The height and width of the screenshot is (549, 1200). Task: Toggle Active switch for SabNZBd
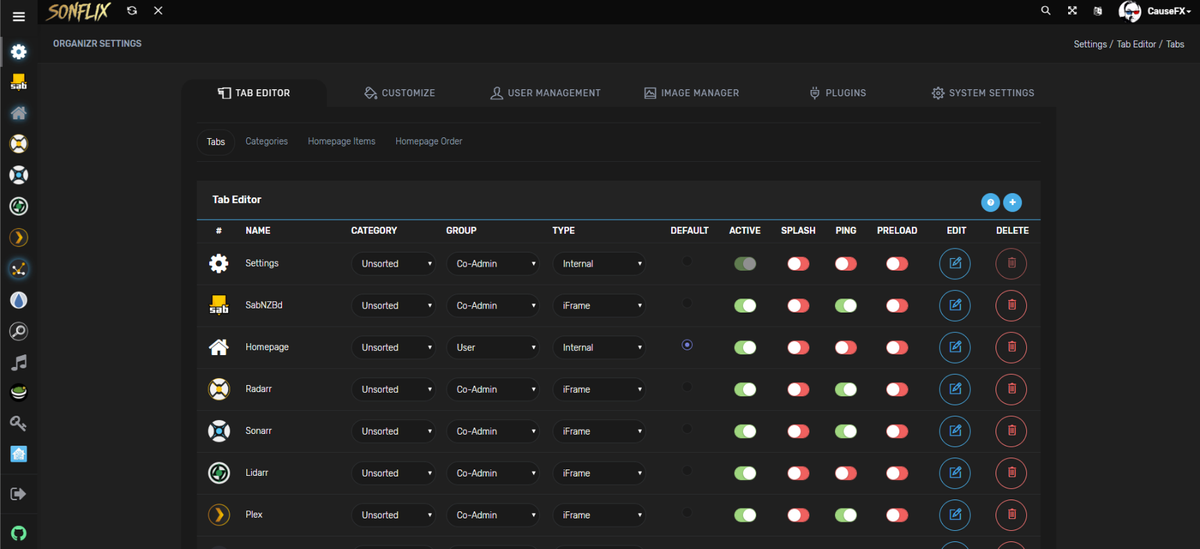[x=745, y=306]
